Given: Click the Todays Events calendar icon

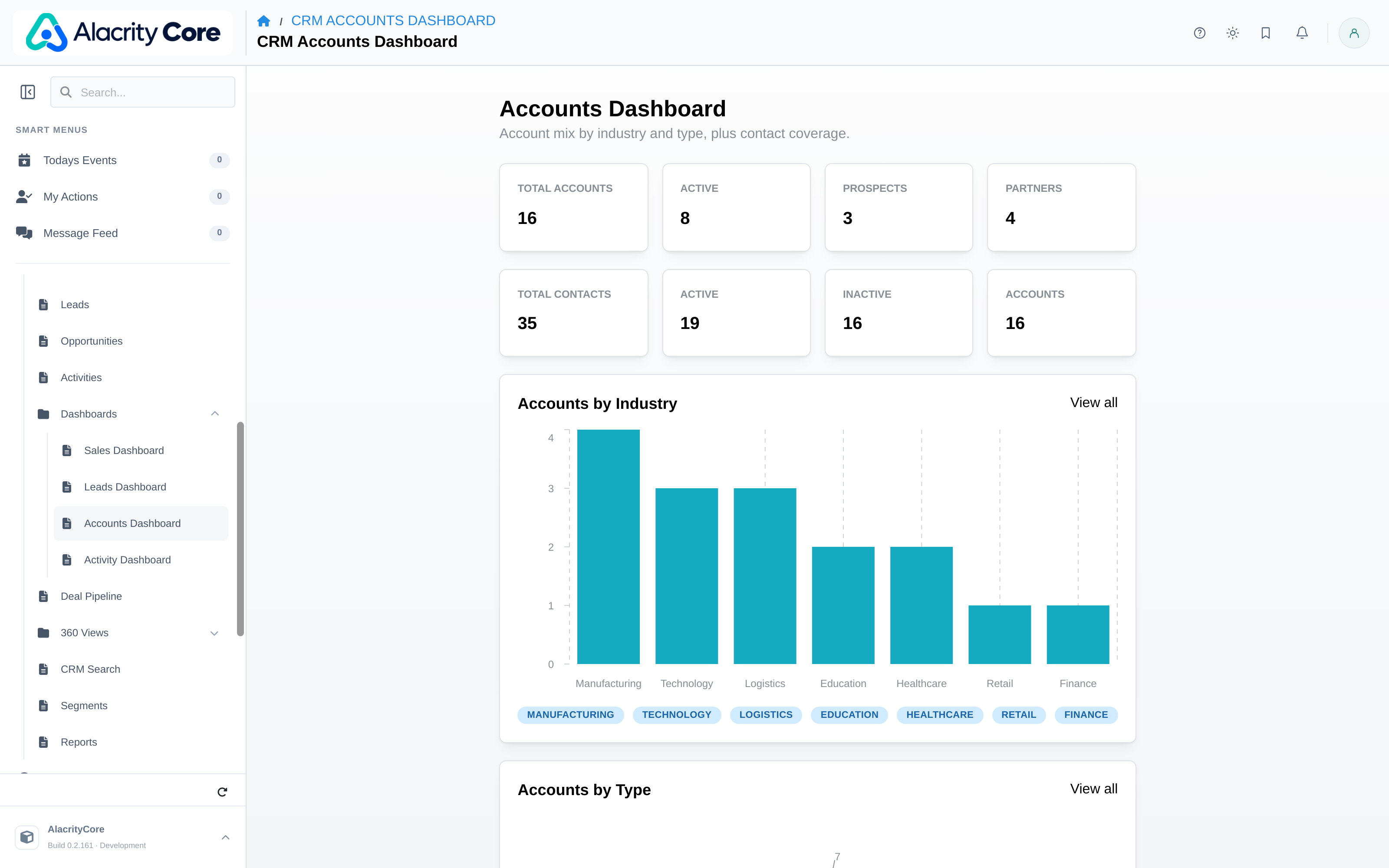Looking at the screenshot, I should [x=24, y=160].
